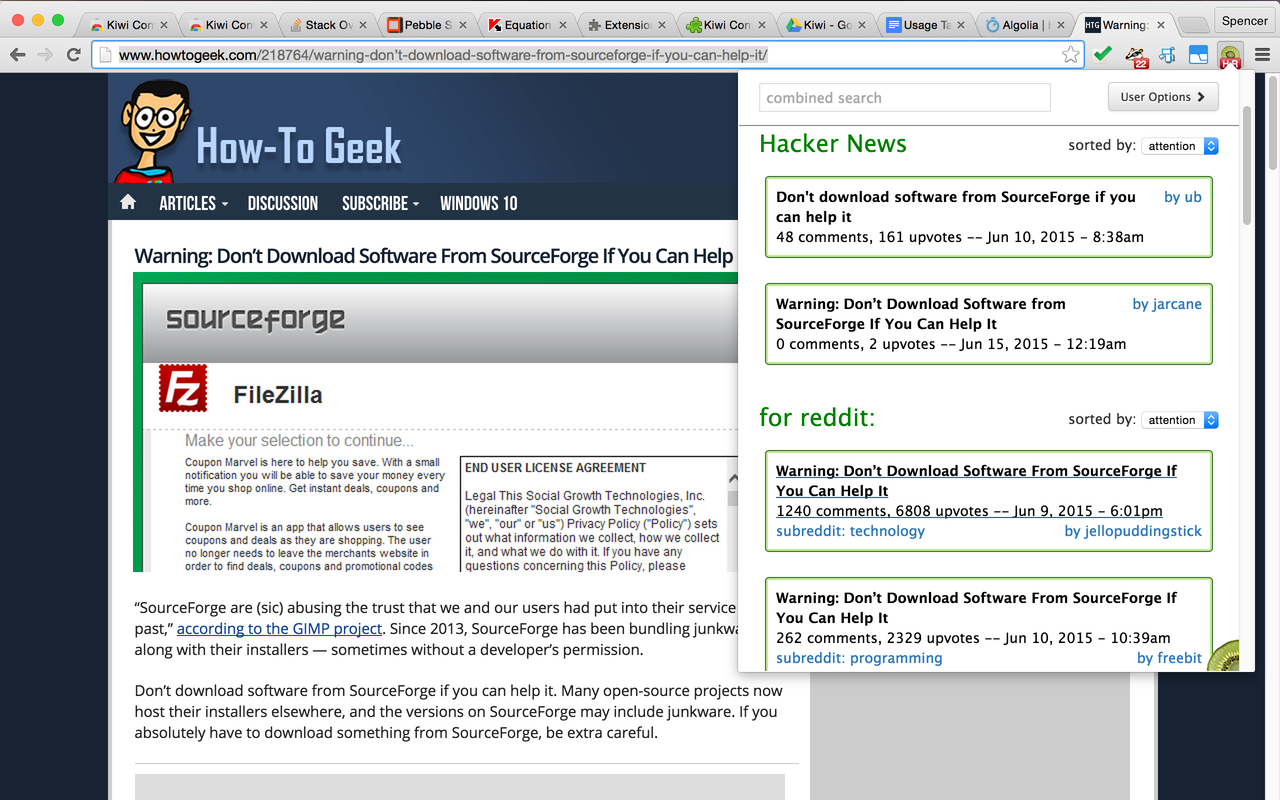Go back to the previous page
Viewport: 1280px width, 800px height.
pos(17,55)
